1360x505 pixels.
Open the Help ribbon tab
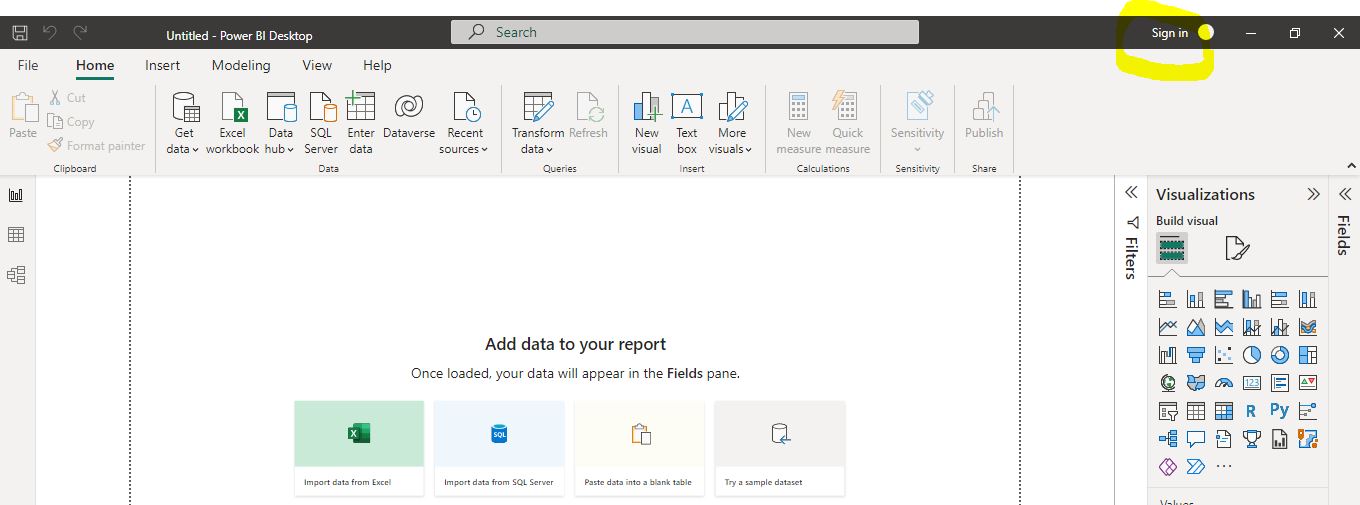pyautogui.click(x=377, y=65)
